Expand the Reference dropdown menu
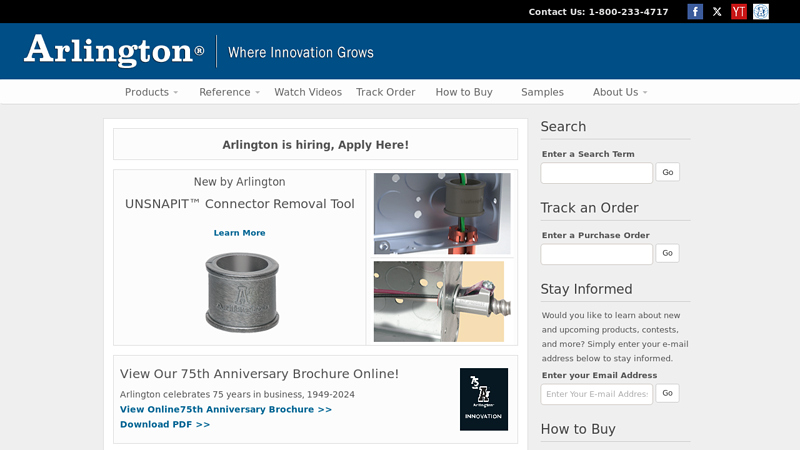 click(x=229, y=92)
